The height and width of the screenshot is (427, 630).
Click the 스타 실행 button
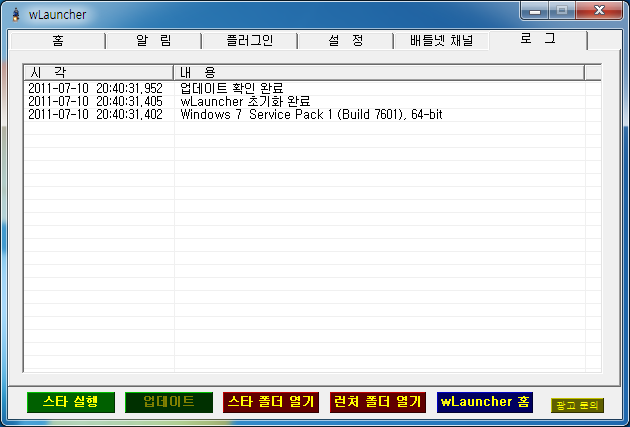(71, 402)
